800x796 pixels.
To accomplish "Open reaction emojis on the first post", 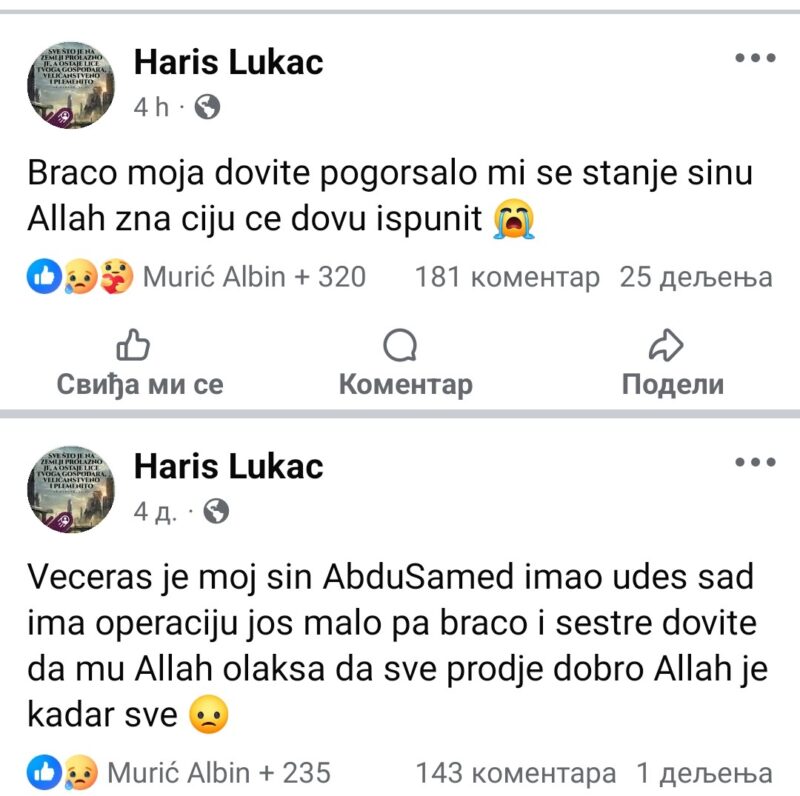I will click(80, 276).
